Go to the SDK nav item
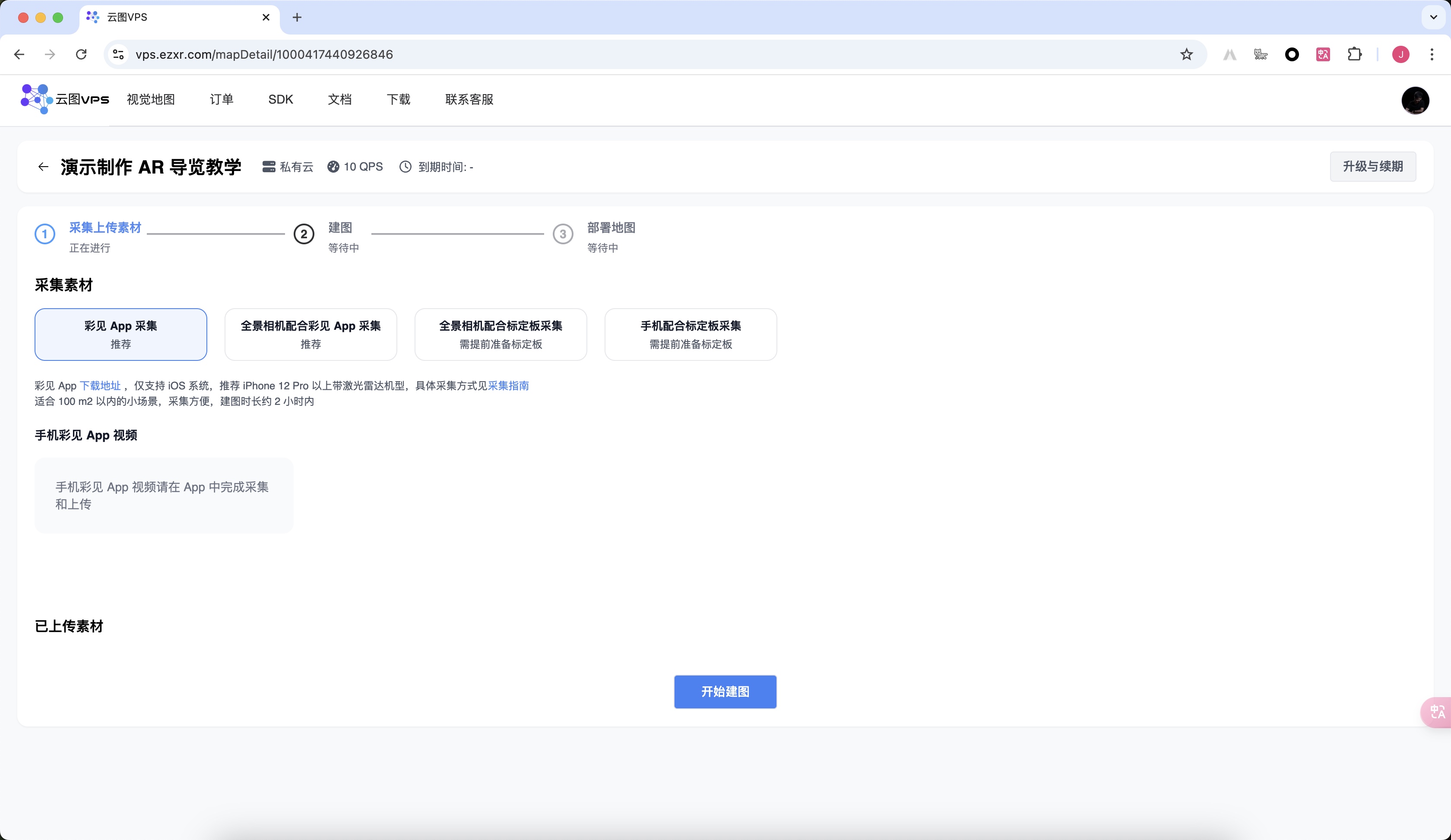The image size is (1451, 840). coord(280,100)
